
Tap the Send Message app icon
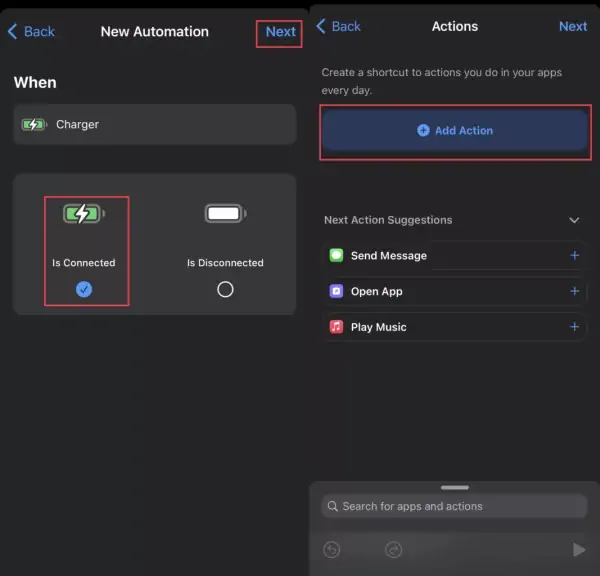tap(336, 255)
